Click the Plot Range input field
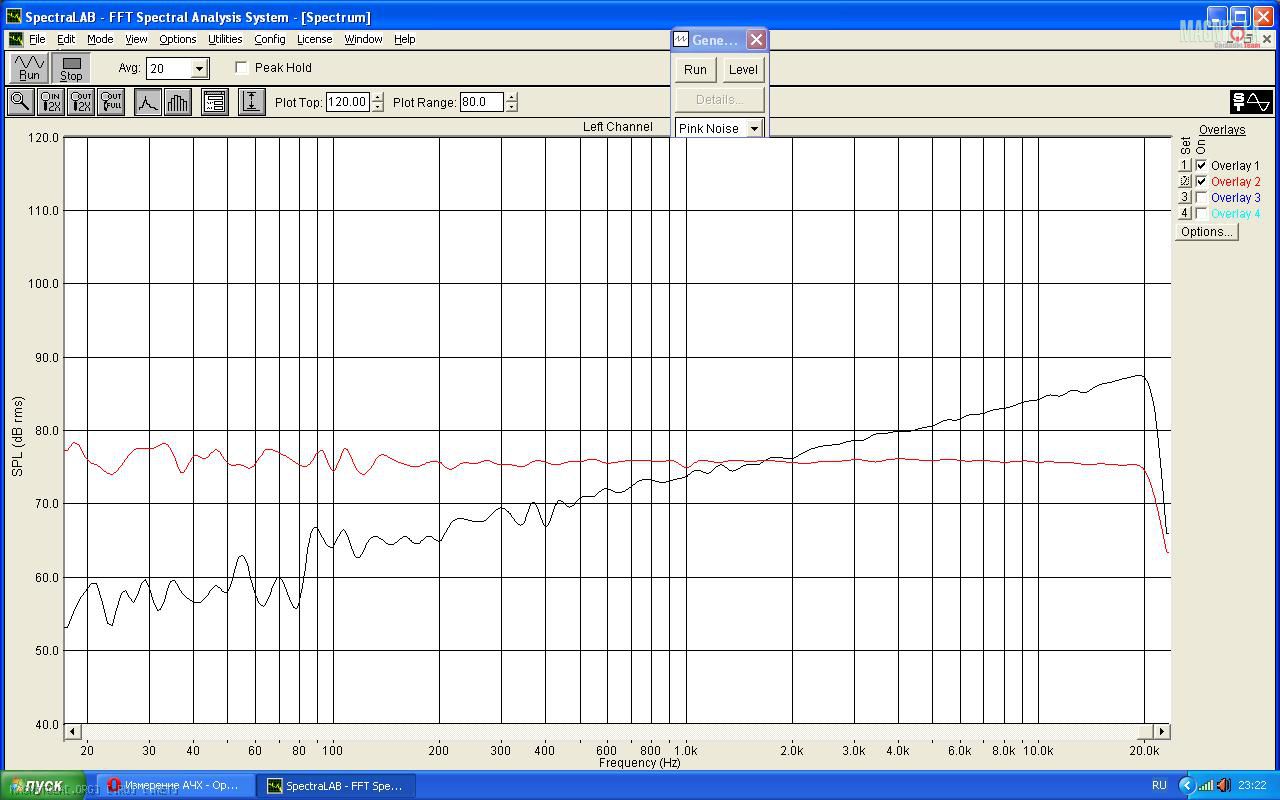1280x800 pixels. click(x=482, y=102)
